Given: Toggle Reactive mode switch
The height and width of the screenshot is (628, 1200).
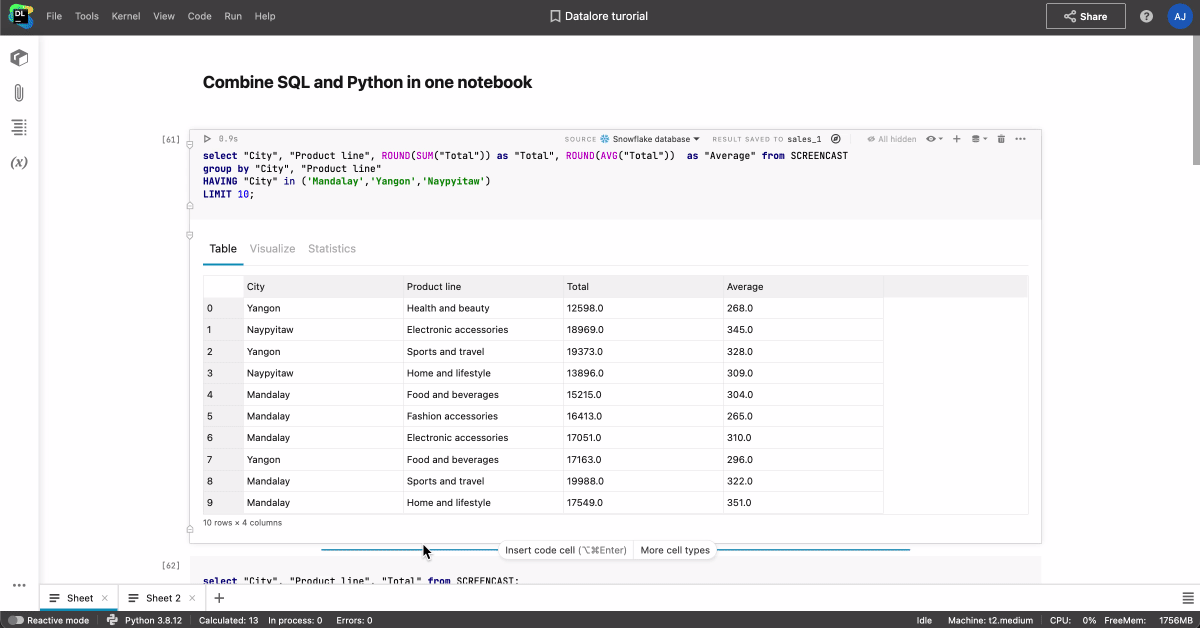Looking at the screenshot, I should coord(16,620).
